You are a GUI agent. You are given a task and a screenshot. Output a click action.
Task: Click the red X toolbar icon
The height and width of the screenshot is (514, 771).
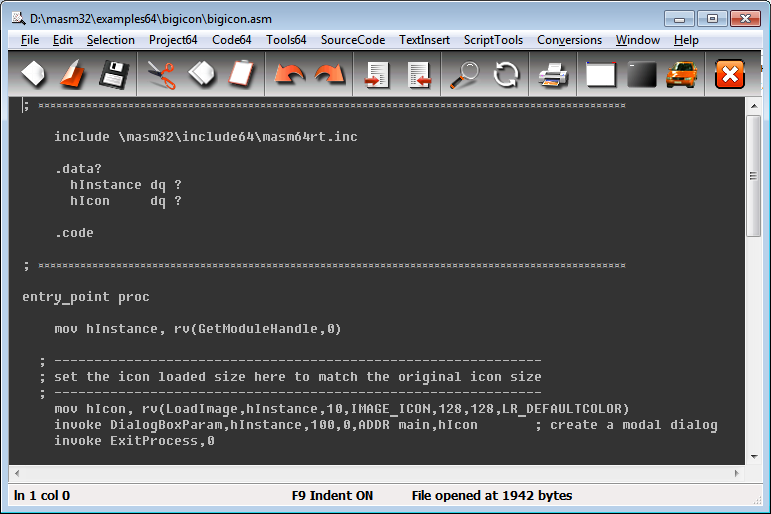[x=731, y=74]
